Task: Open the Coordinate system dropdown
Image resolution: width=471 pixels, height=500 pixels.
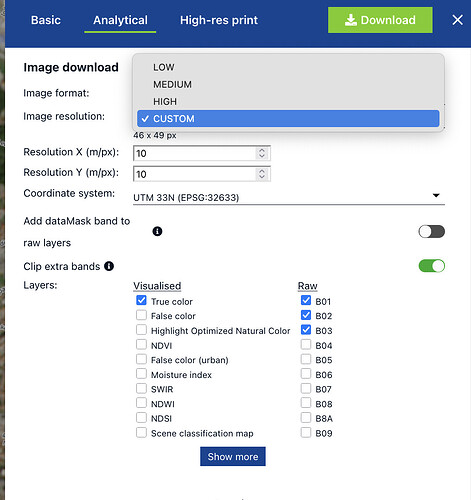Action: (x=289, y=197)
